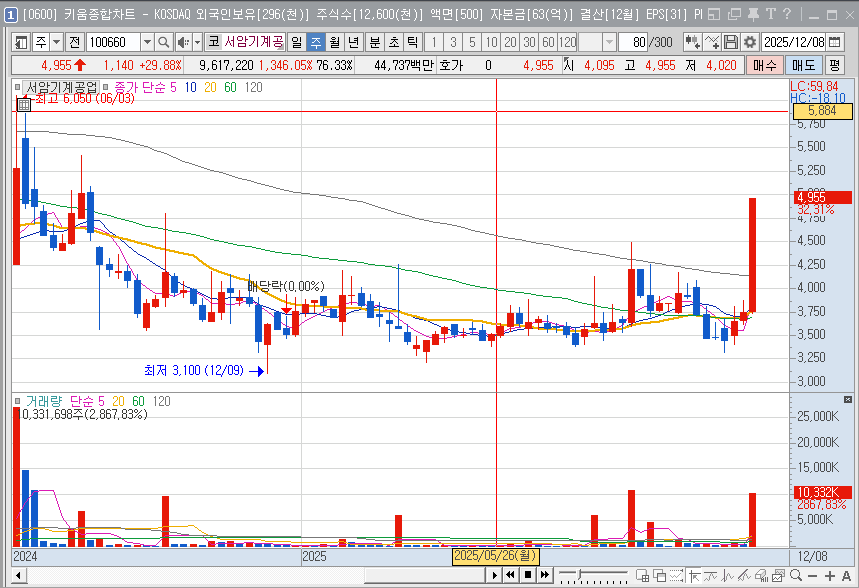Click the 전 button
The image size is (859, 588).
click(x=75, y=42)
